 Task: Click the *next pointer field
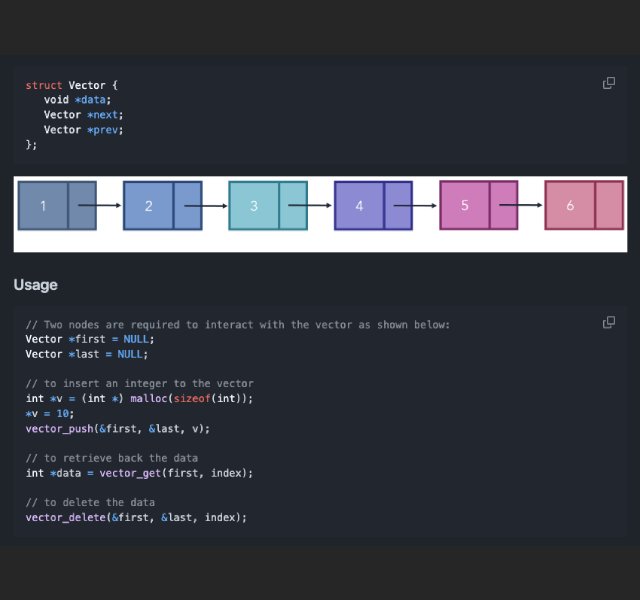pyautogui.click(x=103, y=115)
